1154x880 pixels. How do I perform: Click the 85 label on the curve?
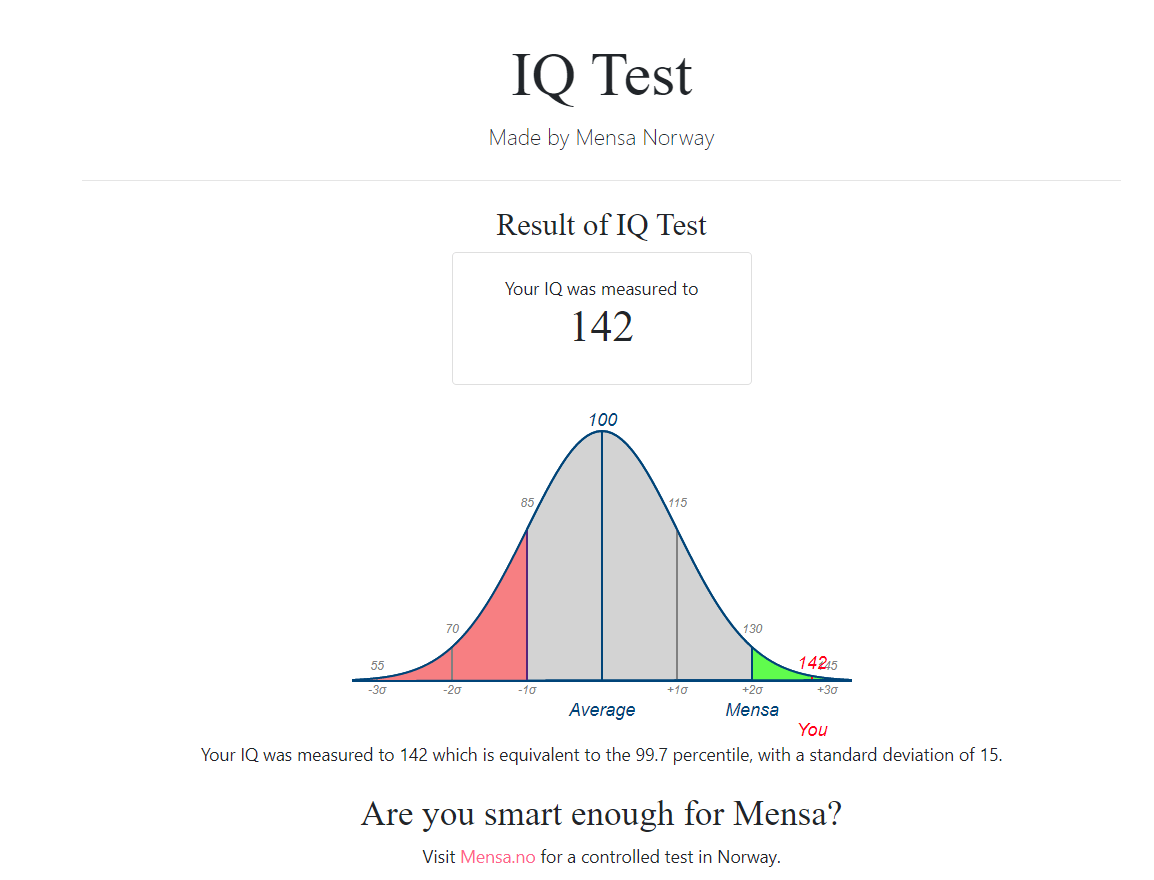527,503
